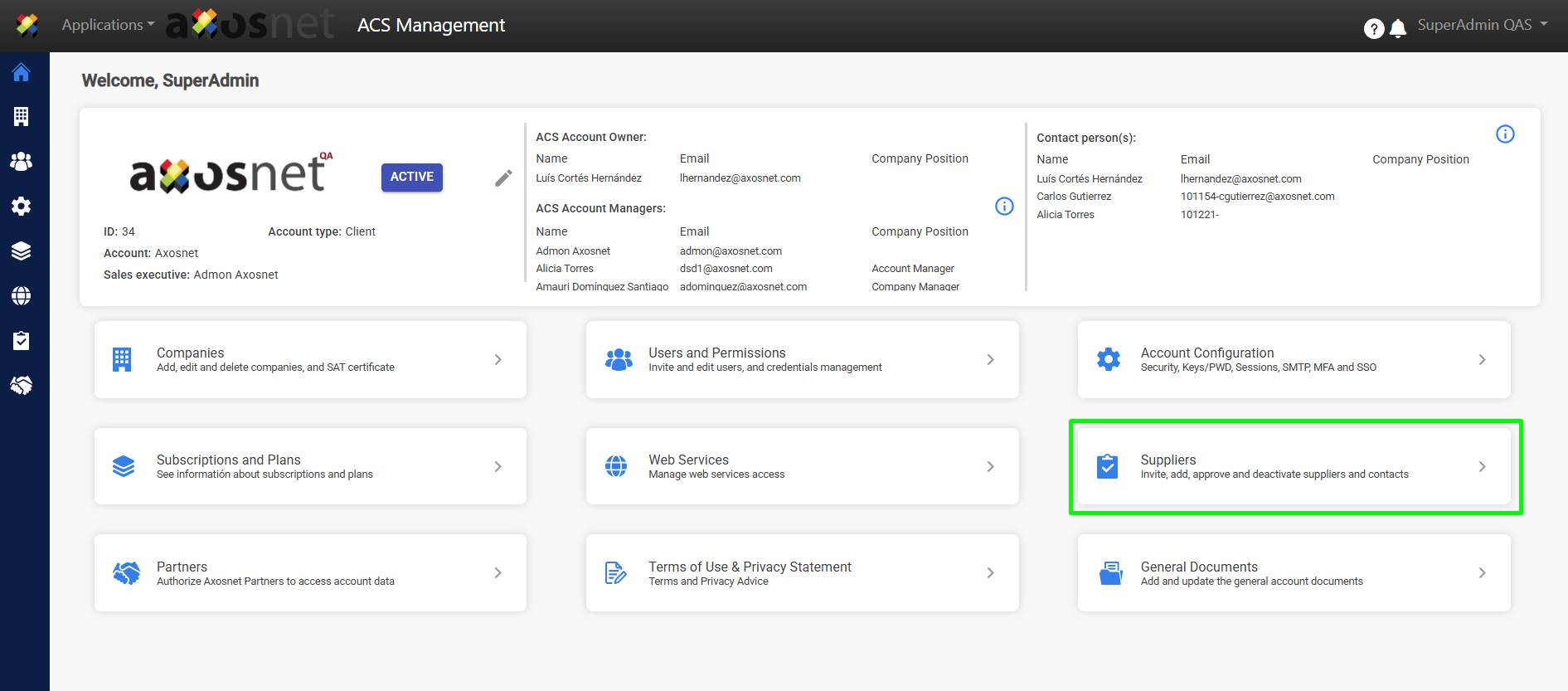
Task: Open the Users group icon in the sidebar
Action: (x=22, y=162)
